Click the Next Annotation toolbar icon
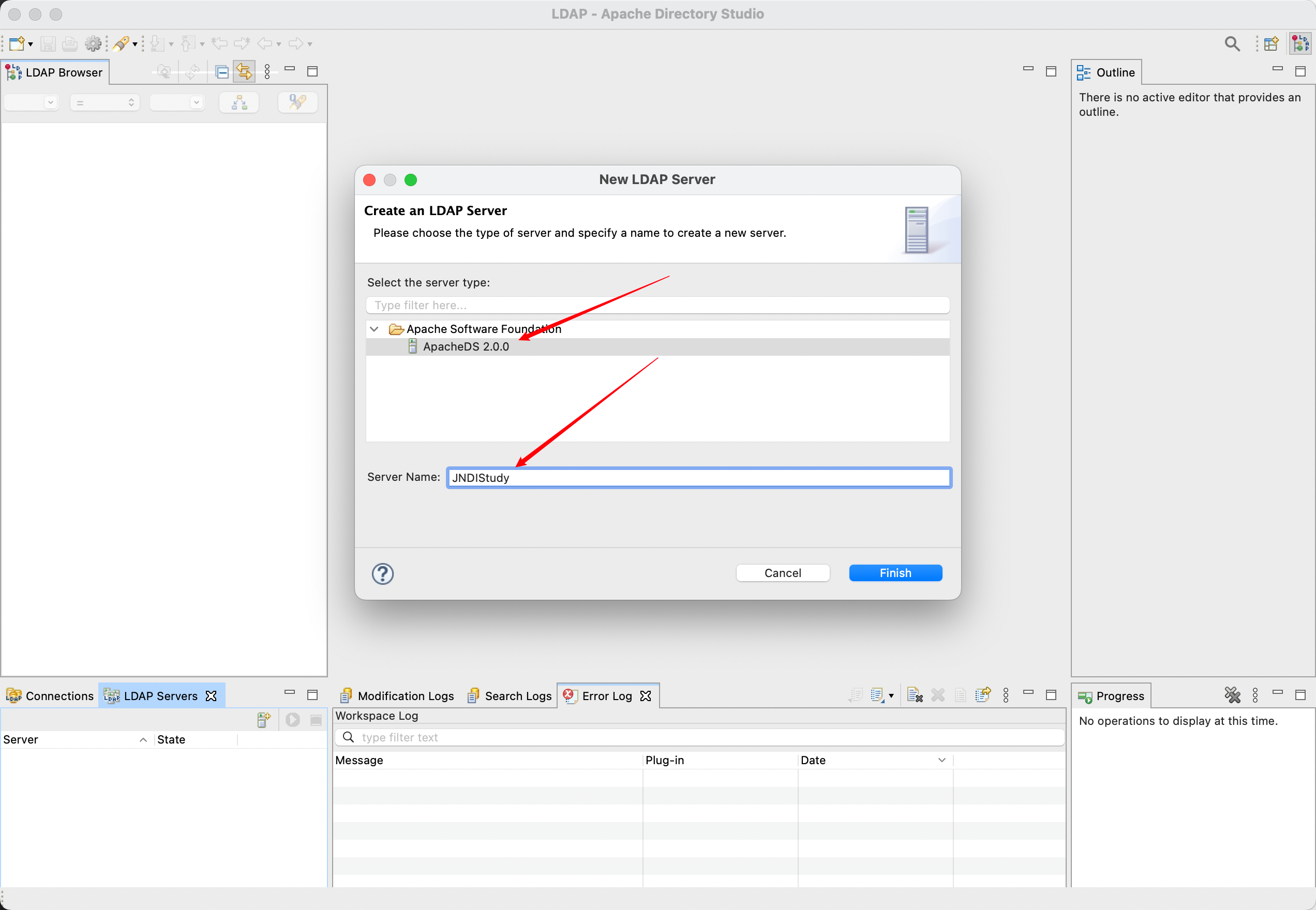1316x910 pixels. (157, 43)
